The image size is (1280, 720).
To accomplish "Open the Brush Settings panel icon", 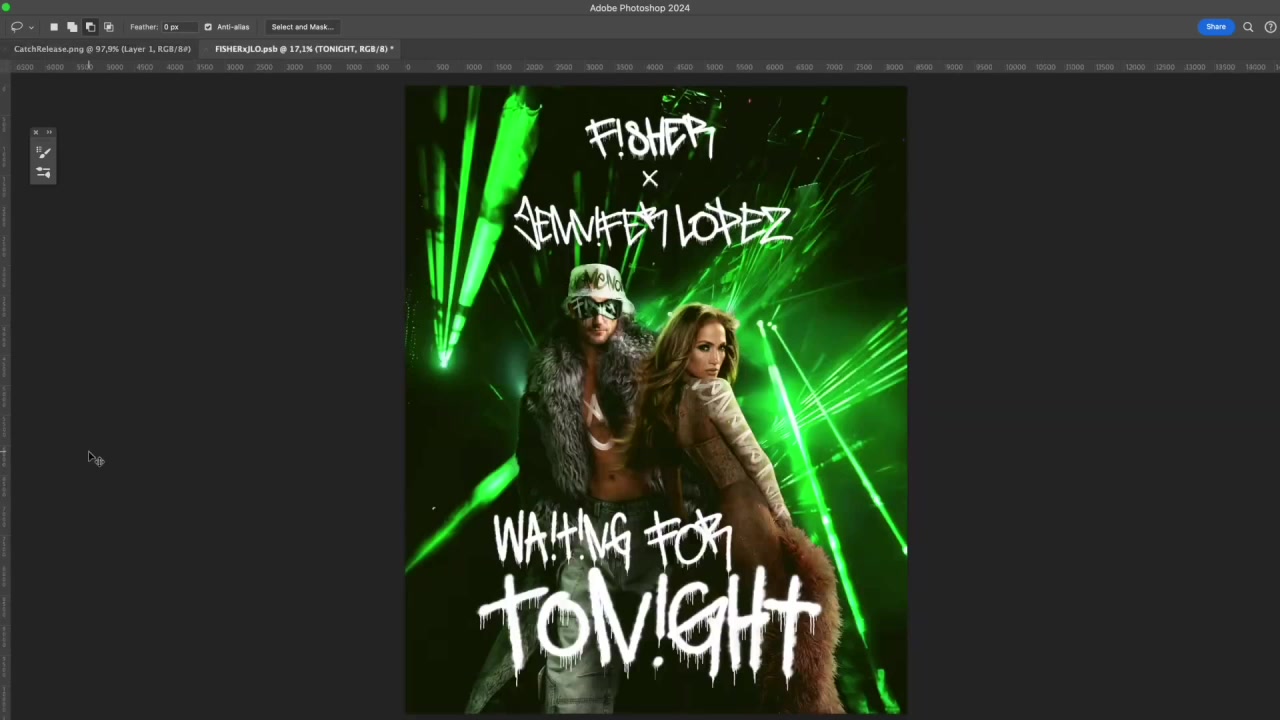I will [x=43, y=152].
